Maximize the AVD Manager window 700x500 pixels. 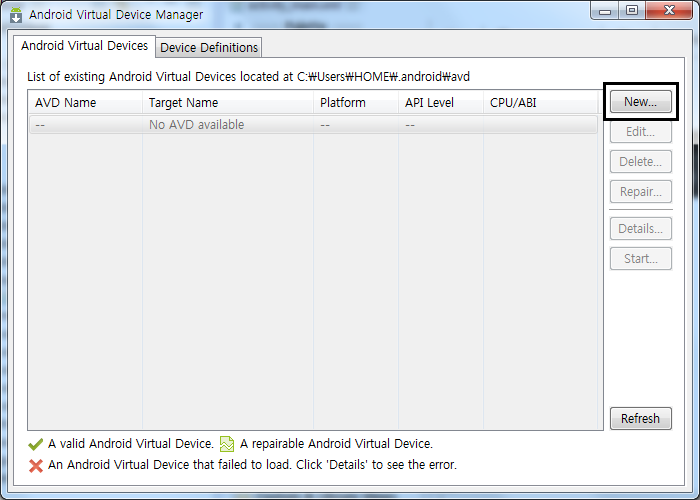[632, 11]
